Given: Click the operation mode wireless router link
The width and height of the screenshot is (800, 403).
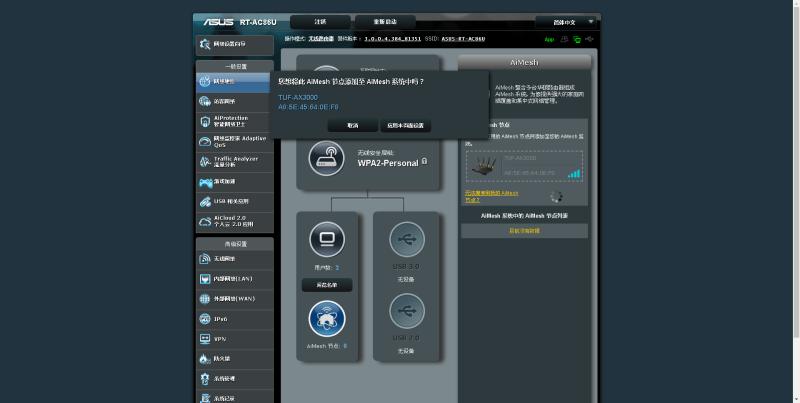Looking at the screenshot, I should click(x=321, y=39).
